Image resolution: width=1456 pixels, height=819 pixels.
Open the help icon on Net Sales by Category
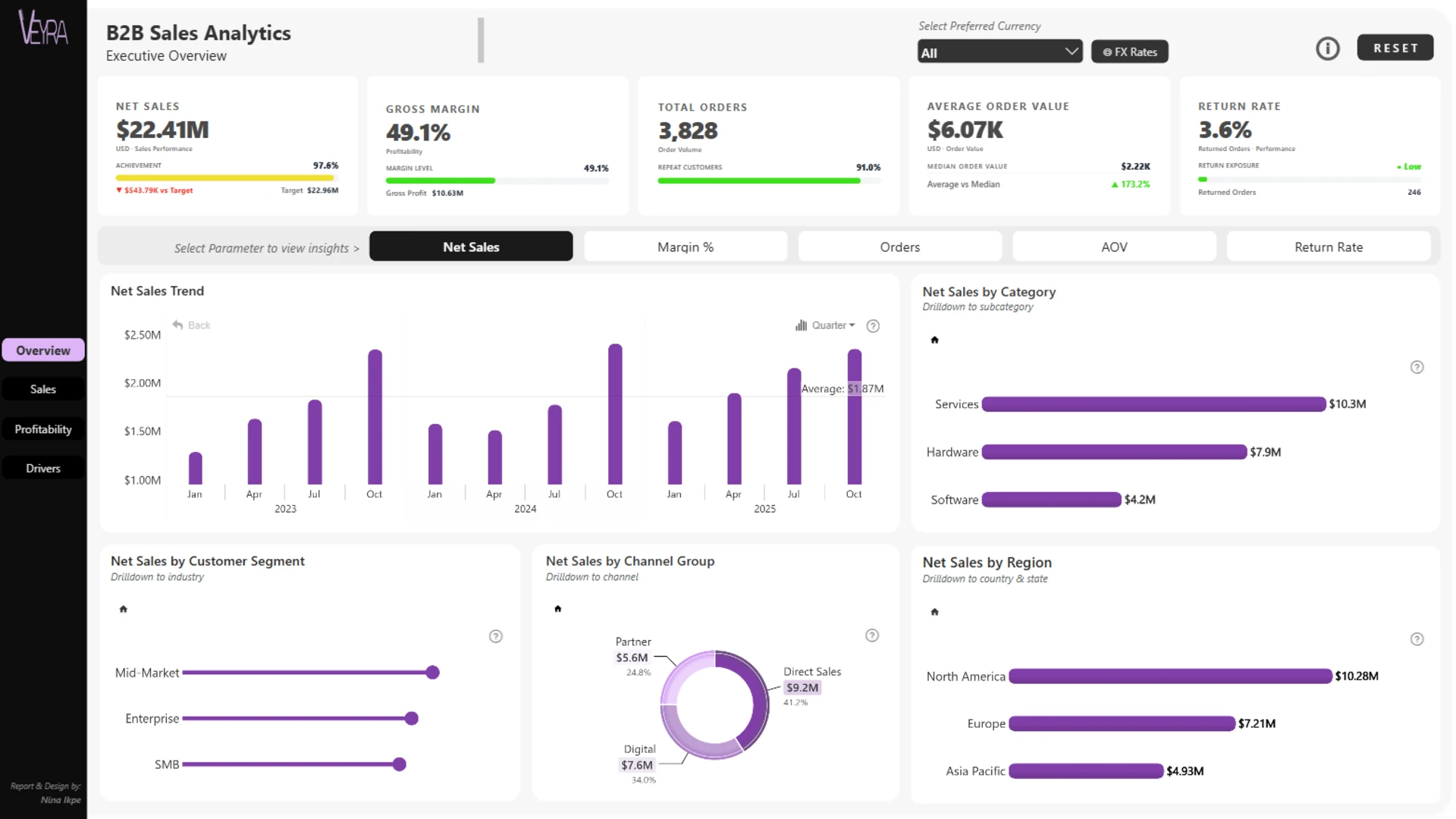pos(1417,367)
